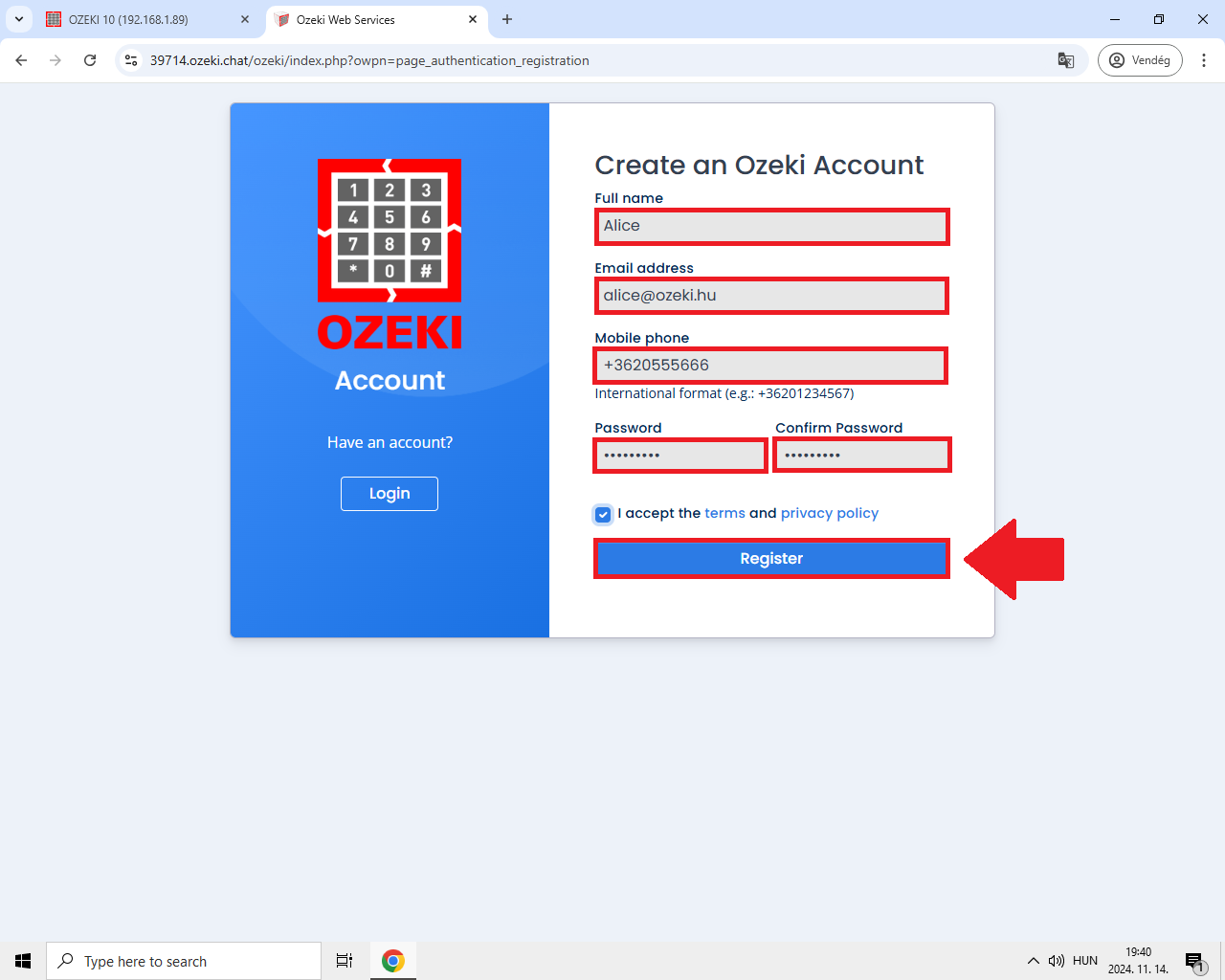
Task: Click the Email address field
Action: (771, 296)
